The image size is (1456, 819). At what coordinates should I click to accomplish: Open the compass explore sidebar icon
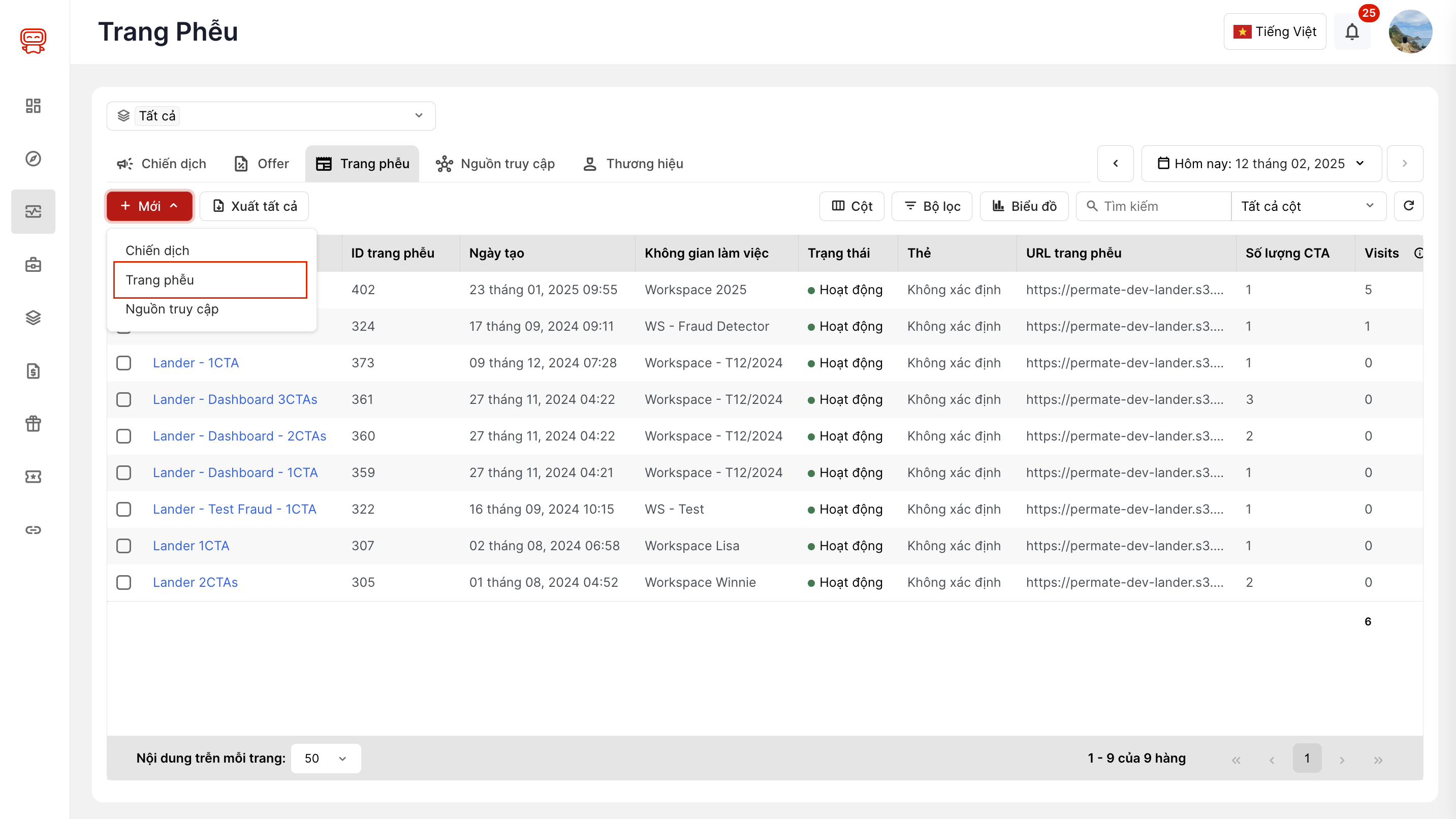34,159
